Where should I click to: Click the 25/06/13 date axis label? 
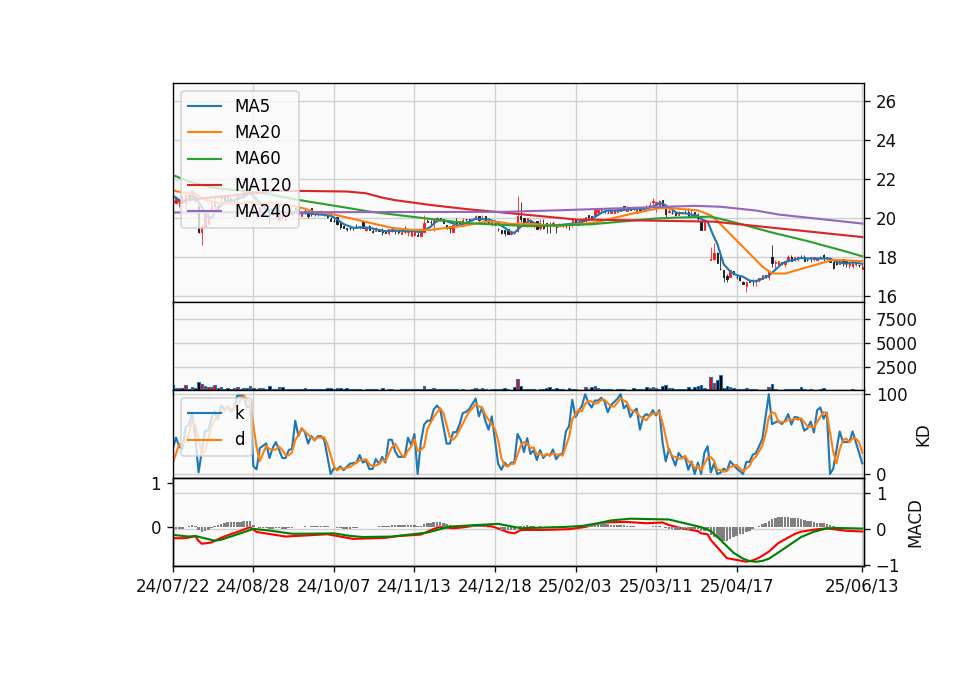coord(861,586)
